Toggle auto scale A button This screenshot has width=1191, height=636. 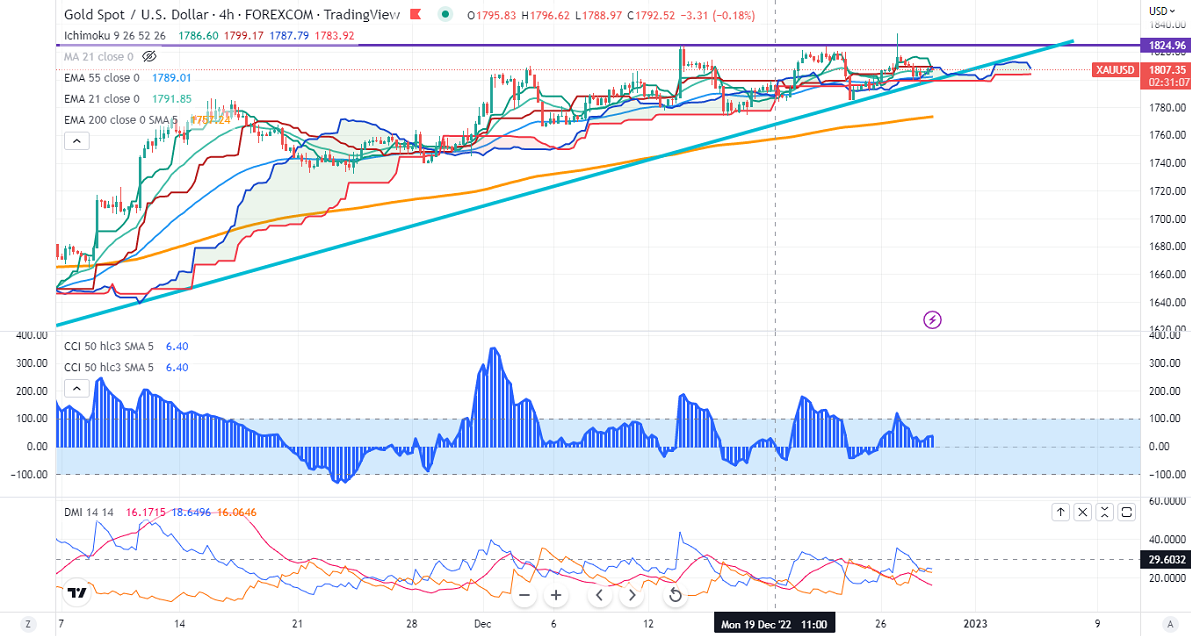tap(1170, 624)
